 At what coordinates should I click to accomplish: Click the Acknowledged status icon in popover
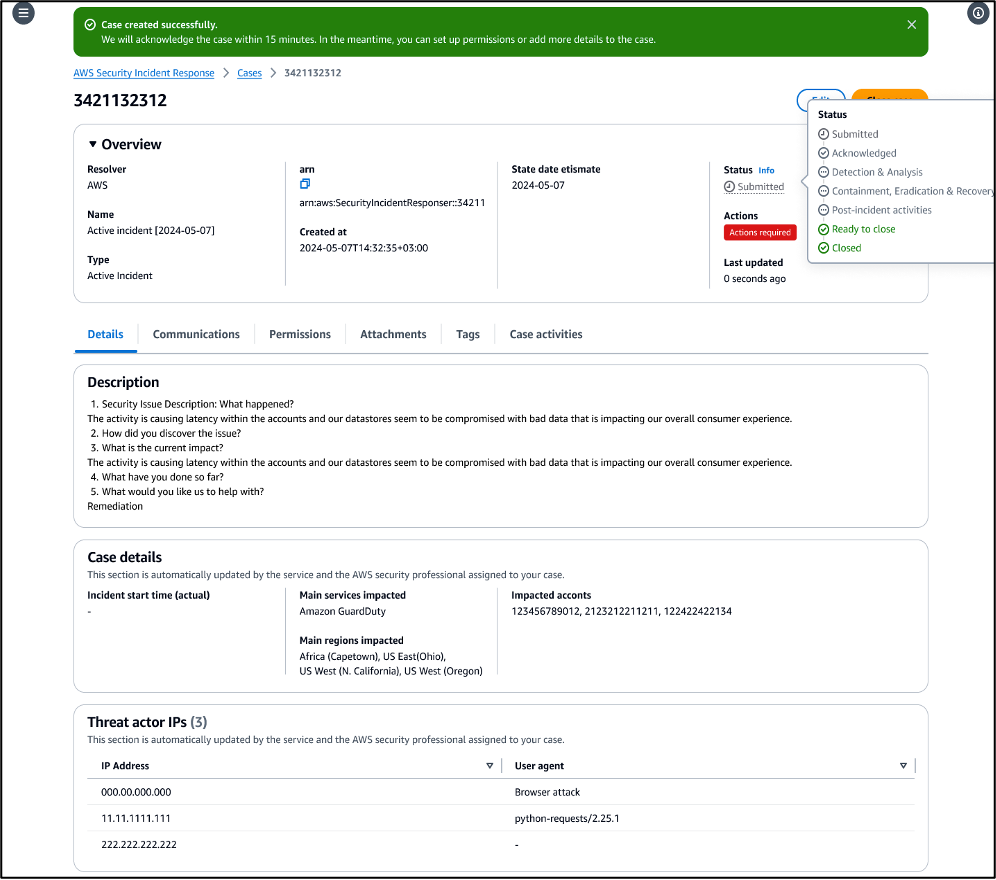click(x=823, y=153)
